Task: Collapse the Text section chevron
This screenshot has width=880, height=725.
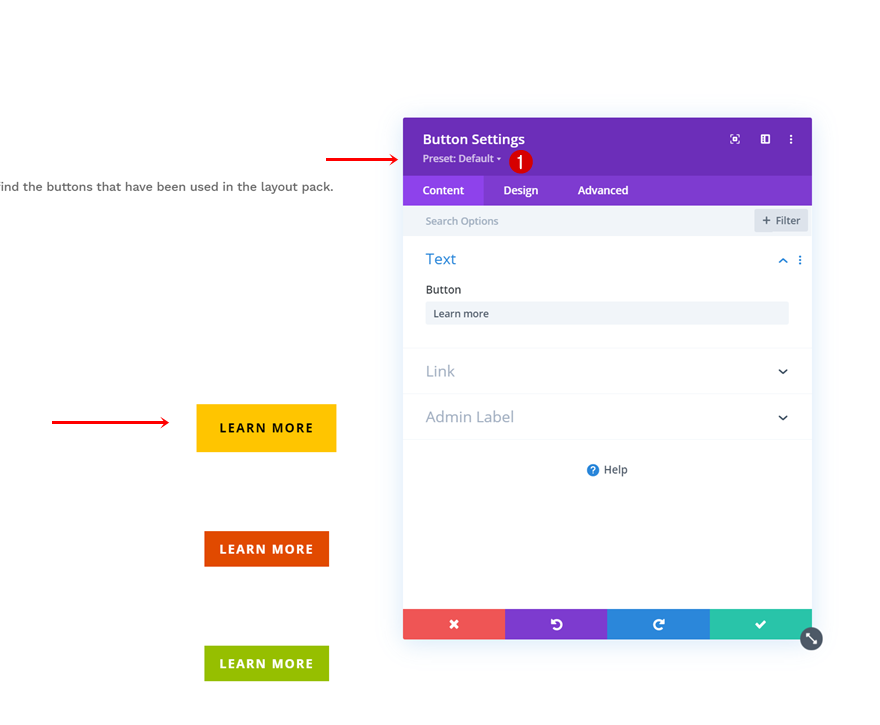Action: 783,260
